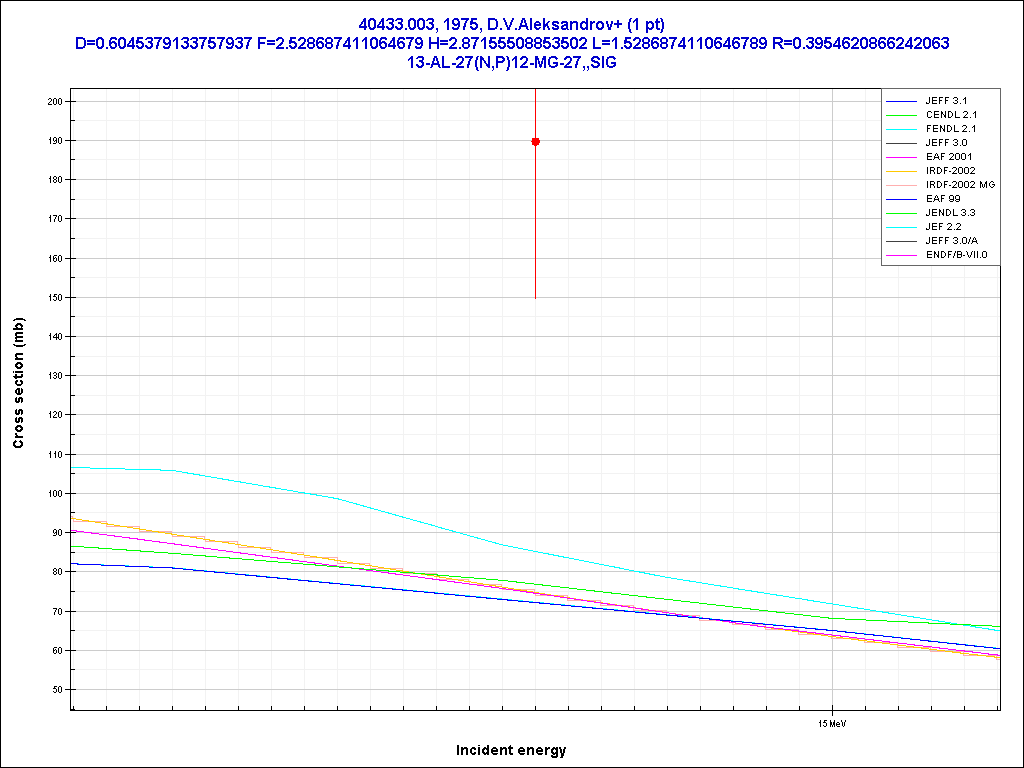The height and width of the screenshot is (768, 1024).
Task: Click the 200 tick label on y-axis
Action: point(54,102)
